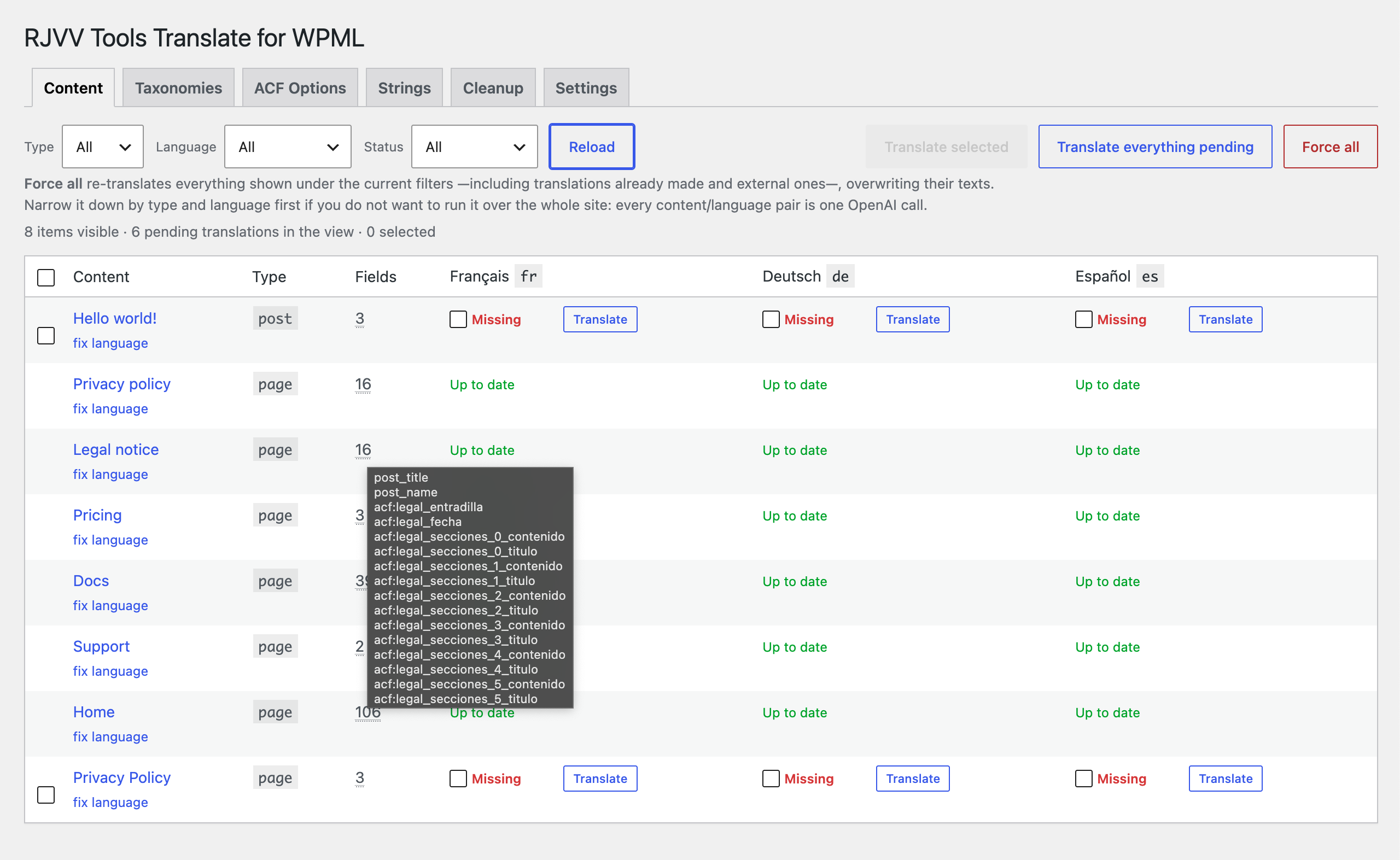Open the Privacy Policy link in last row
The image size is (1400, 860).
coord(122,777)
